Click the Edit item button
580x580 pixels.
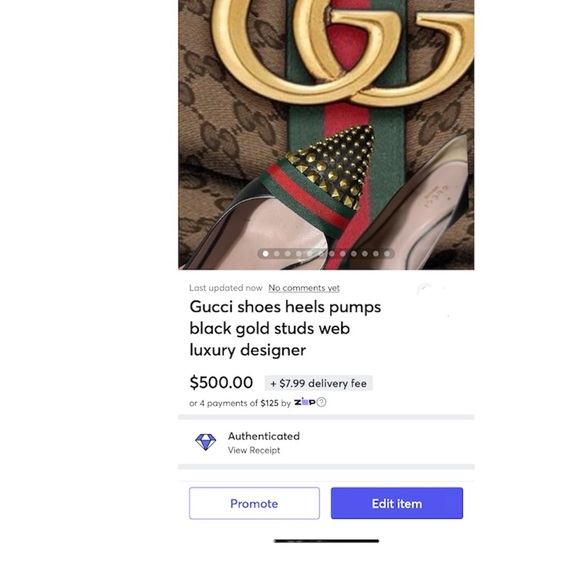(397, 503)
